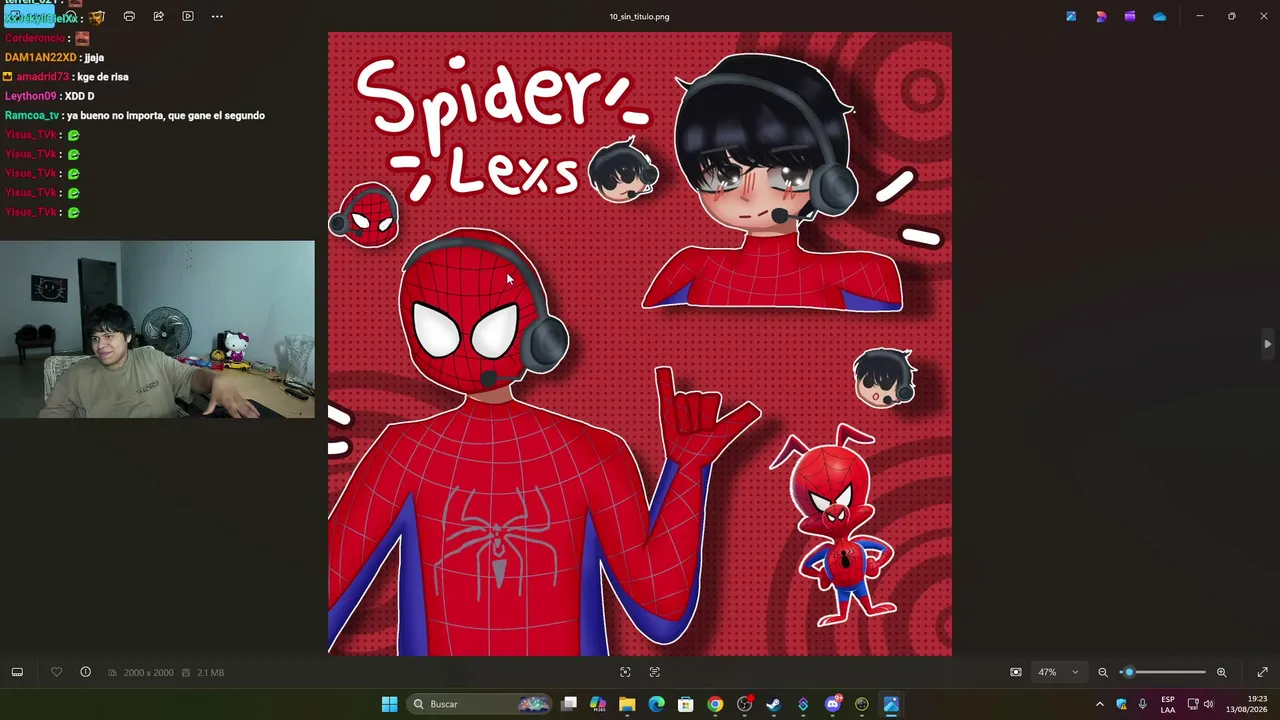Click the 10_sin_titulo.png file title
This screenshot has height=720, width=1280.
pos(639,16)
